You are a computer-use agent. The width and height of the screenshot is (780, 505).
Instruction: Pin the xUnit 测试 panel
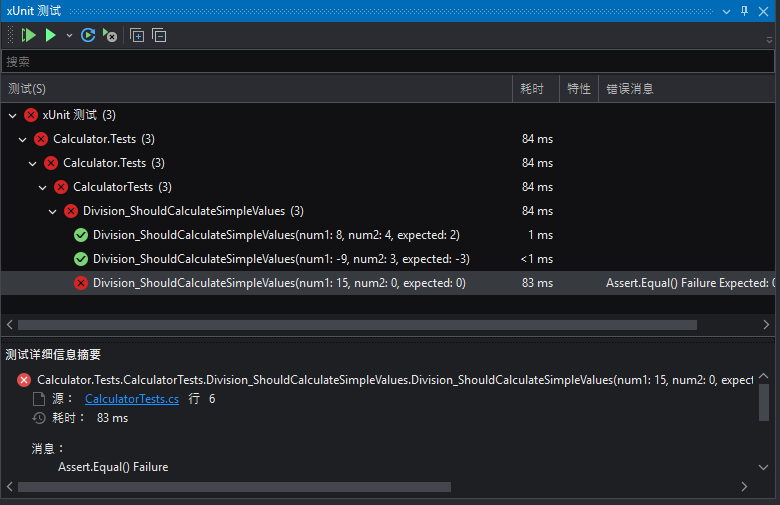(744, 11)
